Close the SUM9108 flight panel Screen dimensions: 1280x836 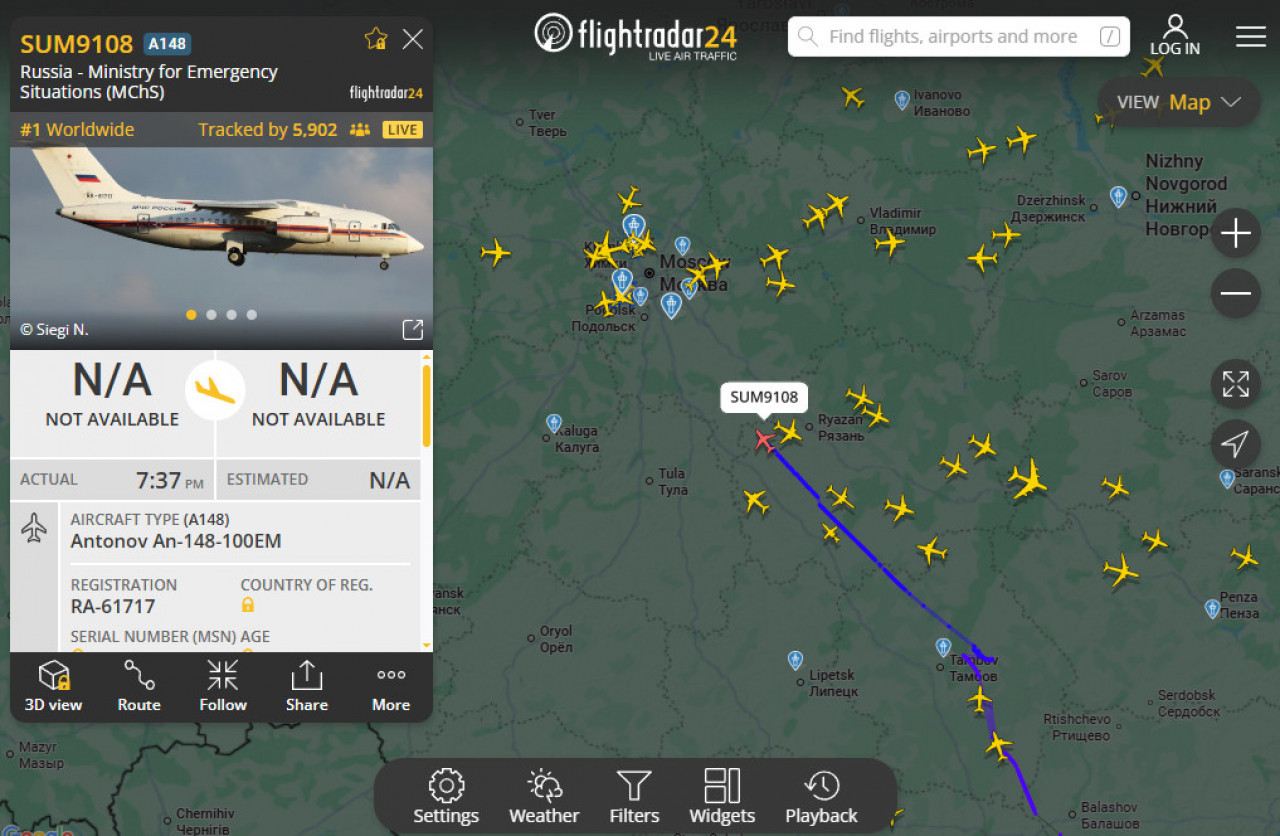(412, 39)
